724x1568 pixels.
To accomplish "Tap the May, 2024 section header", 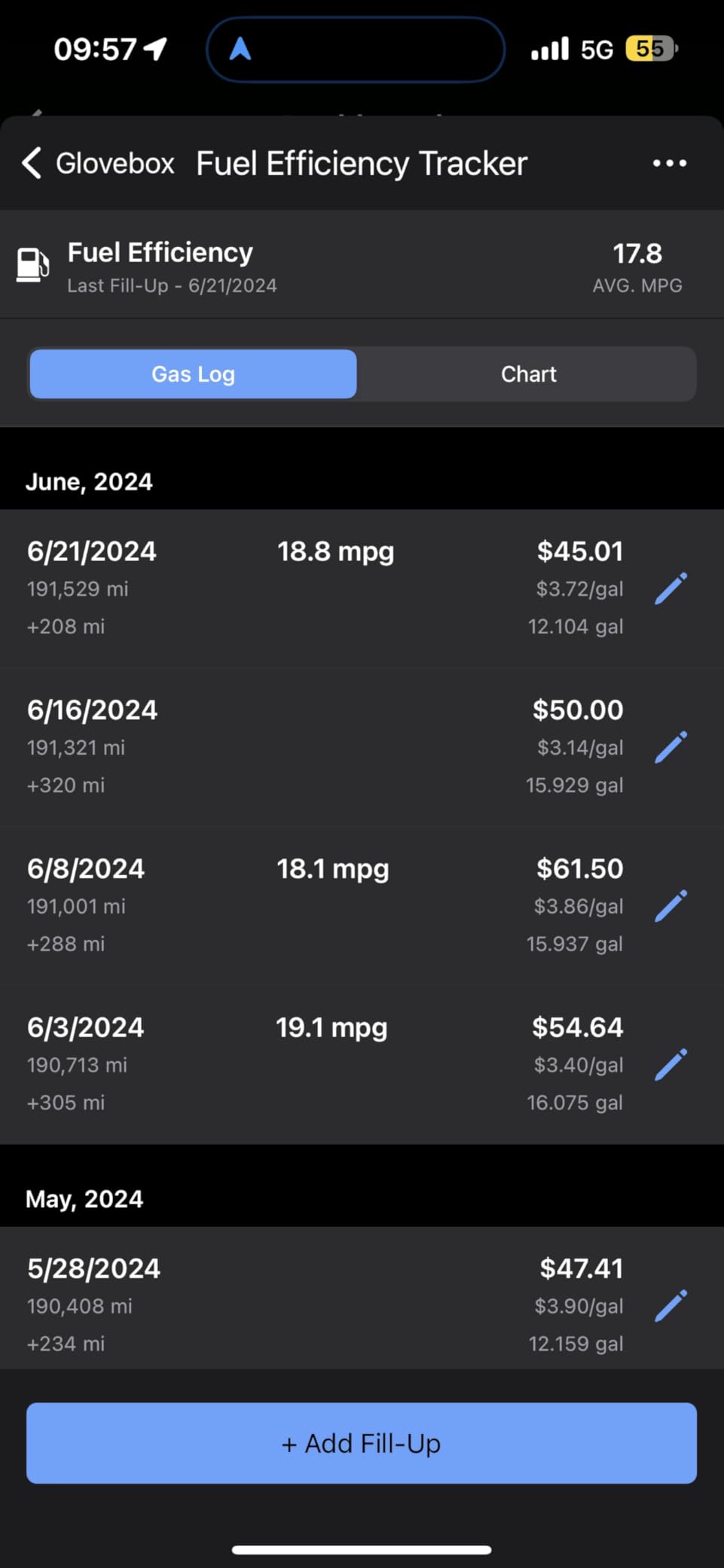I will (x=84, y=1199).
